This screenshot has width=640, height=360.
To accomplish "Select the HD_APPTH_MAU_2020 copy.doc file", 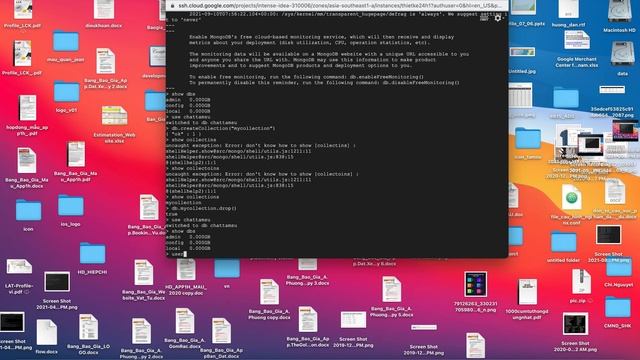I will 186,269.
